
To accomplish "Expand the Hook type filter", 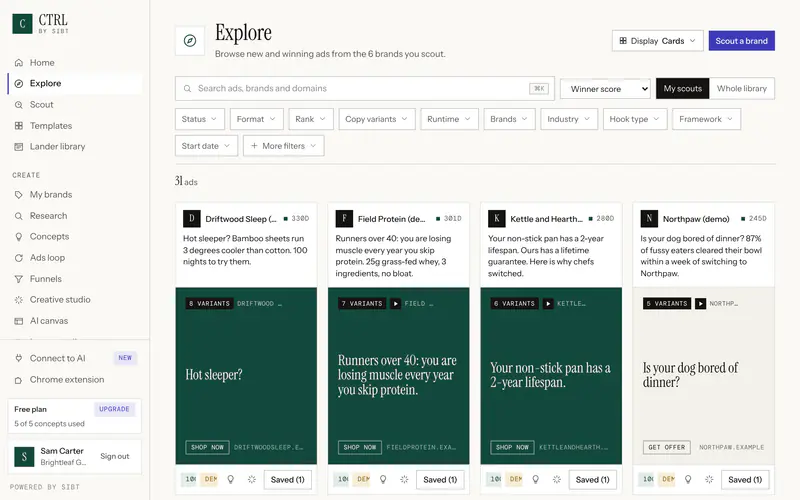I will (635, 119).
